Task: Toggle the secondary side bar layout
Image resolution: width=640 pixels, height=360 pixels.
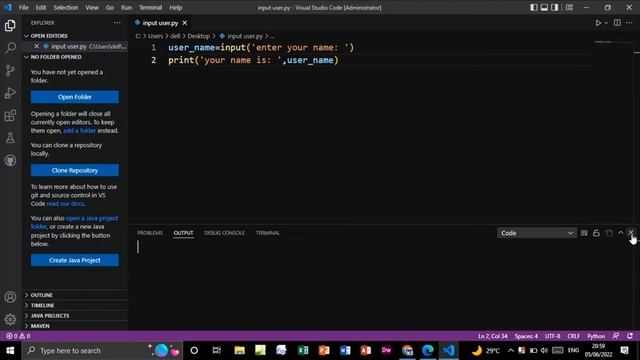Action: (555, 7)
